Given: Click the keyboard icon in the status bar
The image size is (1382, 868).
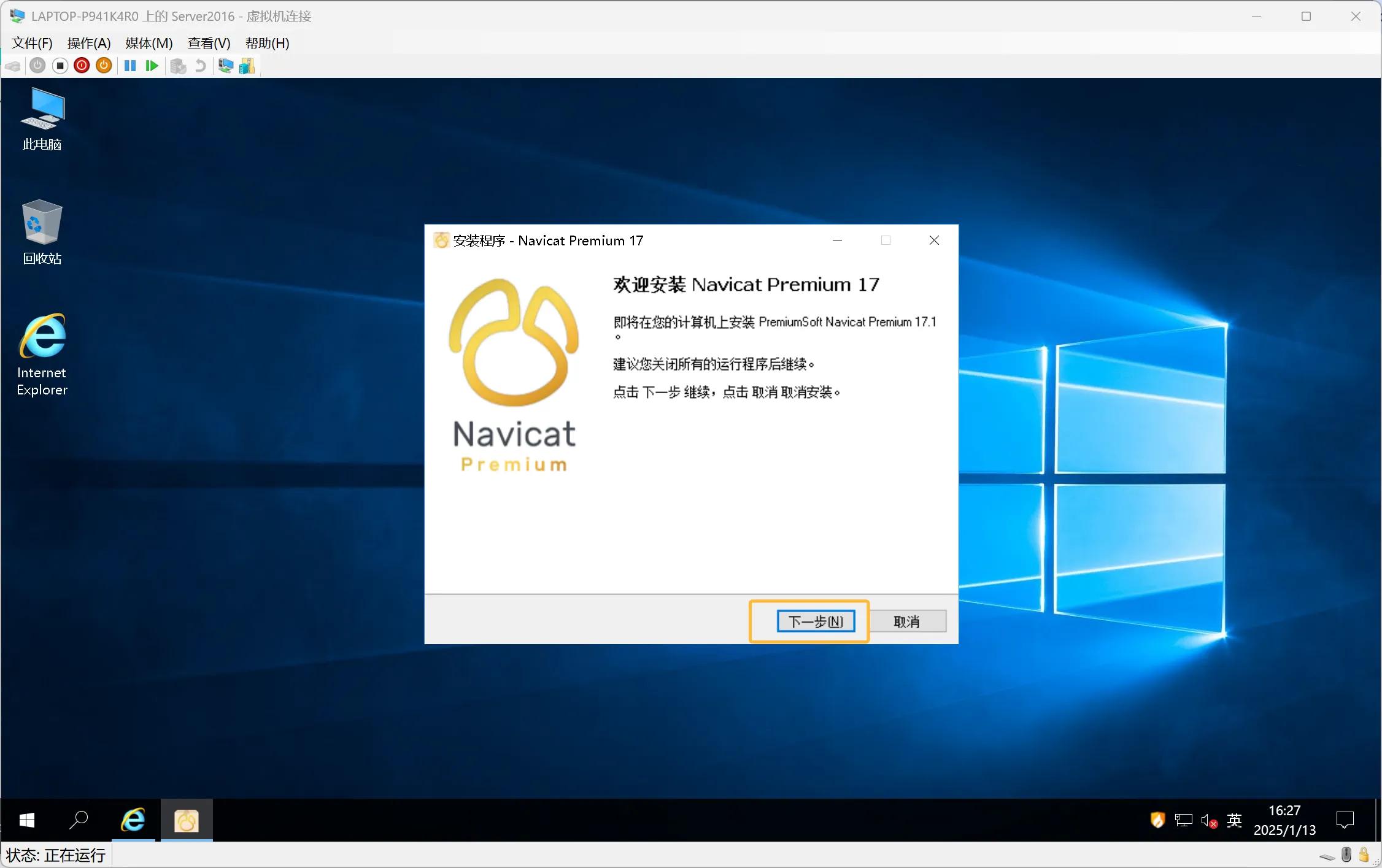Looking at the screenshot, I should click(1327, 856).
